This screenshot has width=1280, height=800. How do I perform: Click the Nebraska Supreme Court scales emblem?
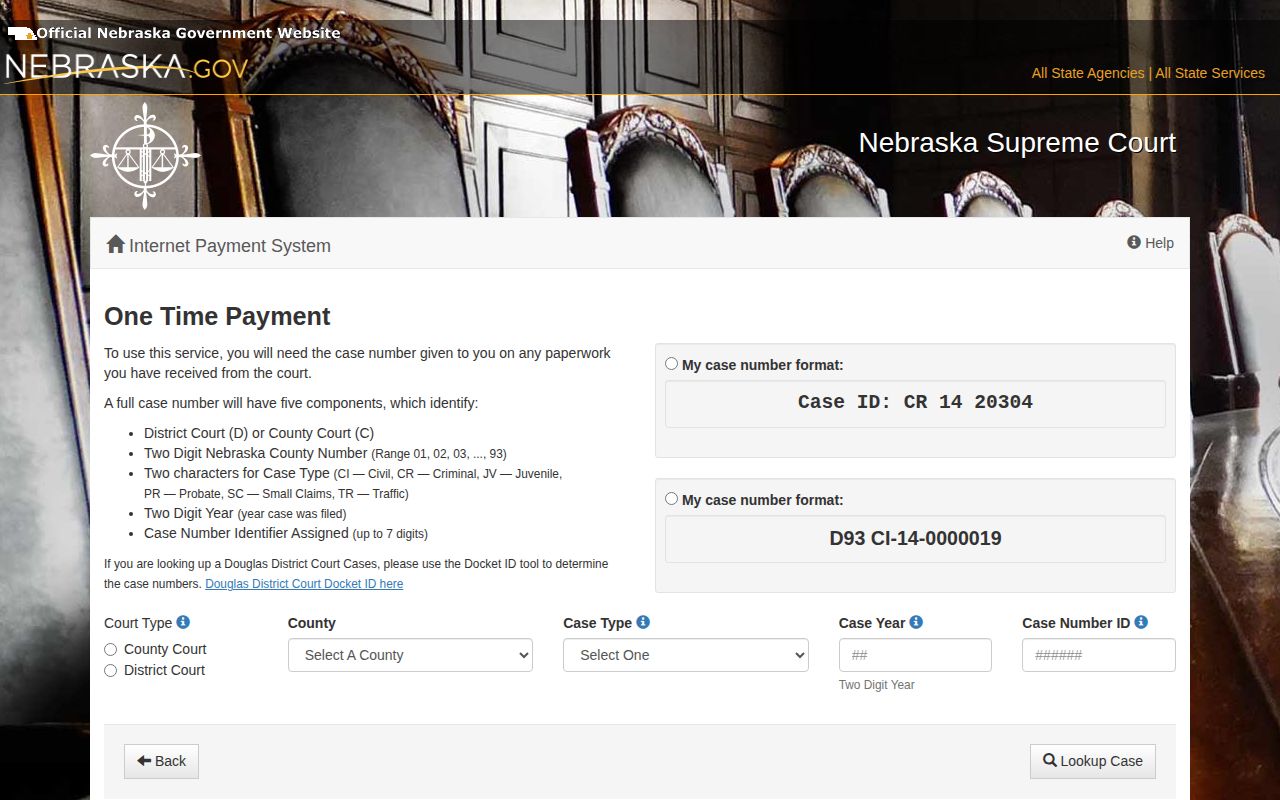point(145,156)
